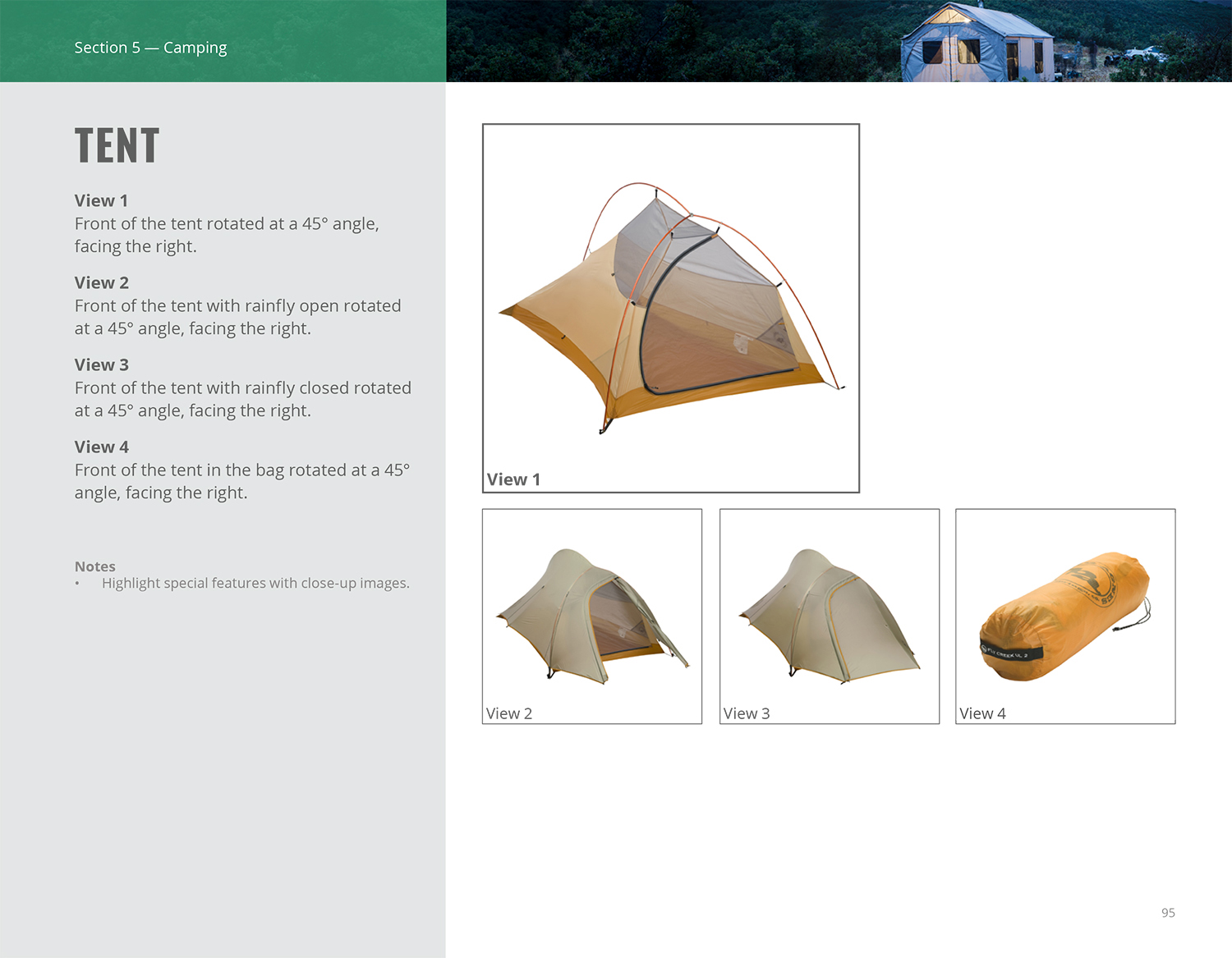Click the "View 3" caption below thumbnail
This screenshot has width=1232, height=958.
746,713
